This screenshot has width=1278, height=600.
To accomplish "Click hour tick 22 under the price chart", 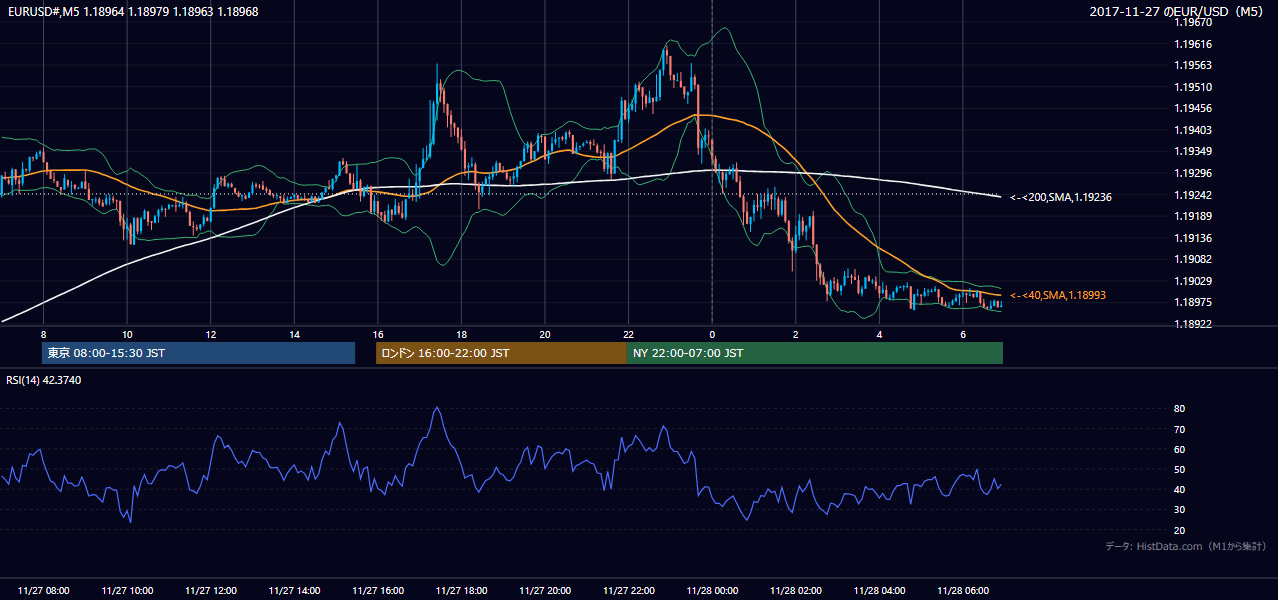I will (628, 333).
